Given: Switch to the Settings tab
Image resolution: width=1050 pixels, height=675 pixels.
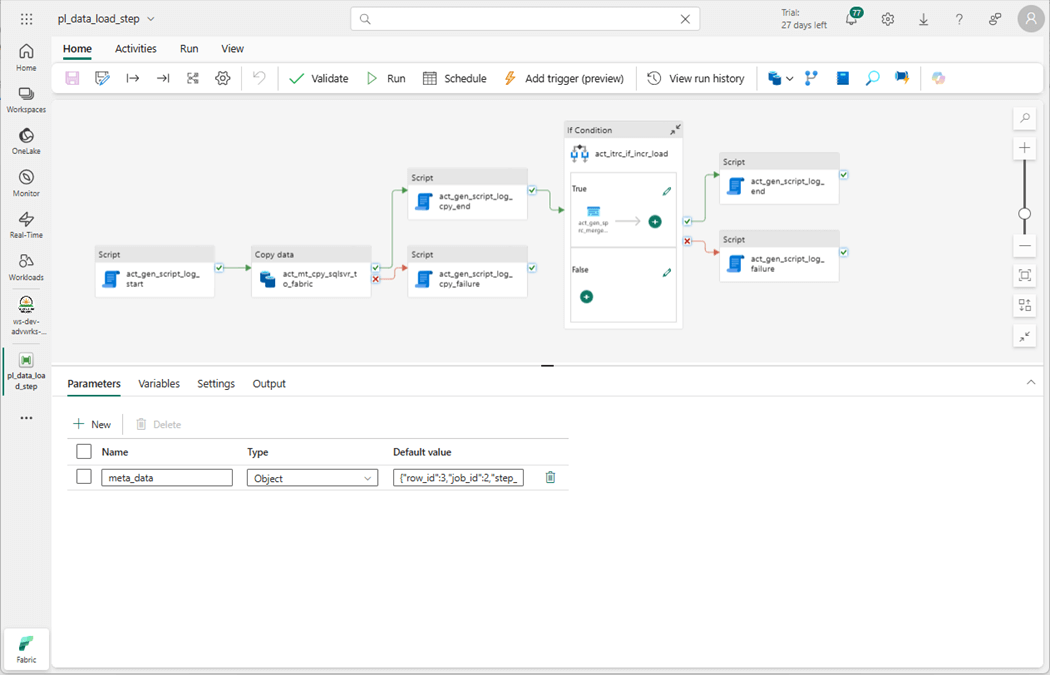Looking at the screenshot, I should pos(216,384).
